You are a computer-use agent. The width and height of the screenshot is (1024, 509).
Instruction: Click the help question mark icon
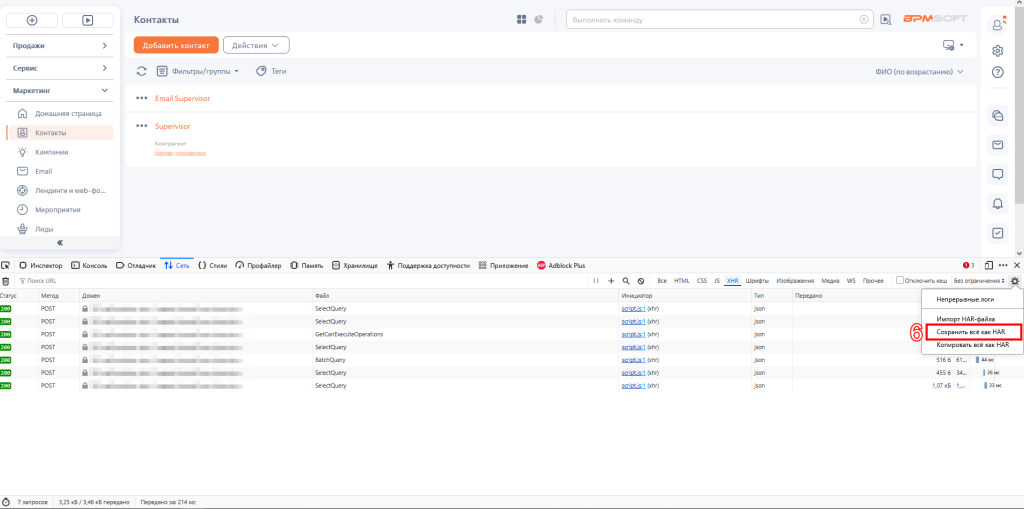point(997,73)
